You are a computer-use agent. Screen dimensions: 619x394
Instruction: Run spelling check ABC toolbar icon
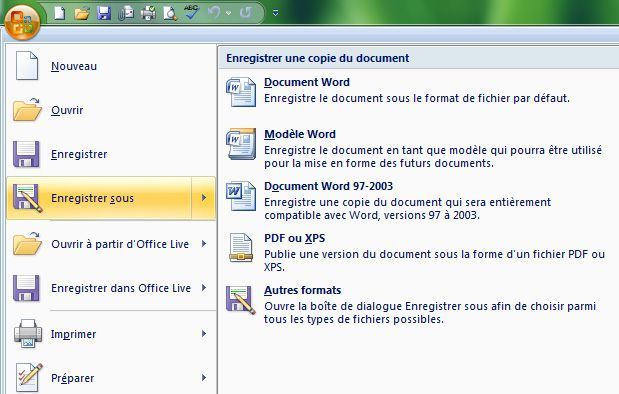point(191,12)
